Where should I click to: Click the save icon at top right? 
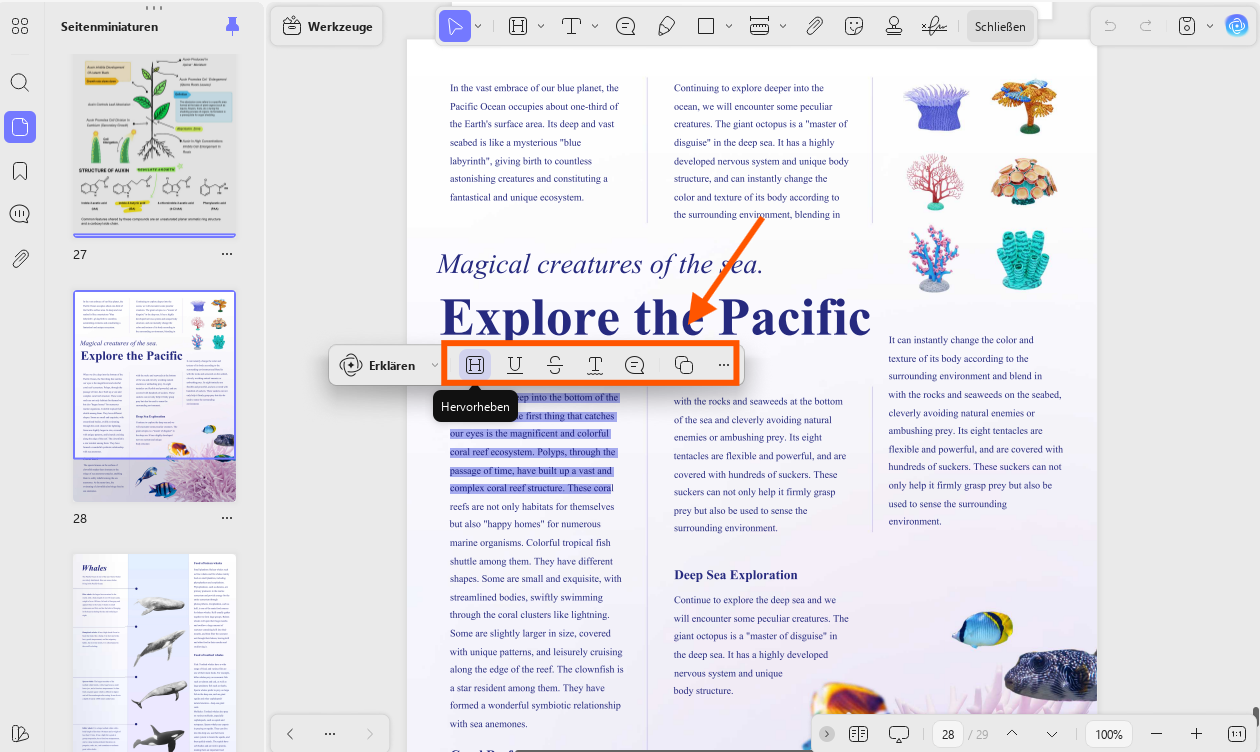pyautogui.click(x=1187, y=27)
